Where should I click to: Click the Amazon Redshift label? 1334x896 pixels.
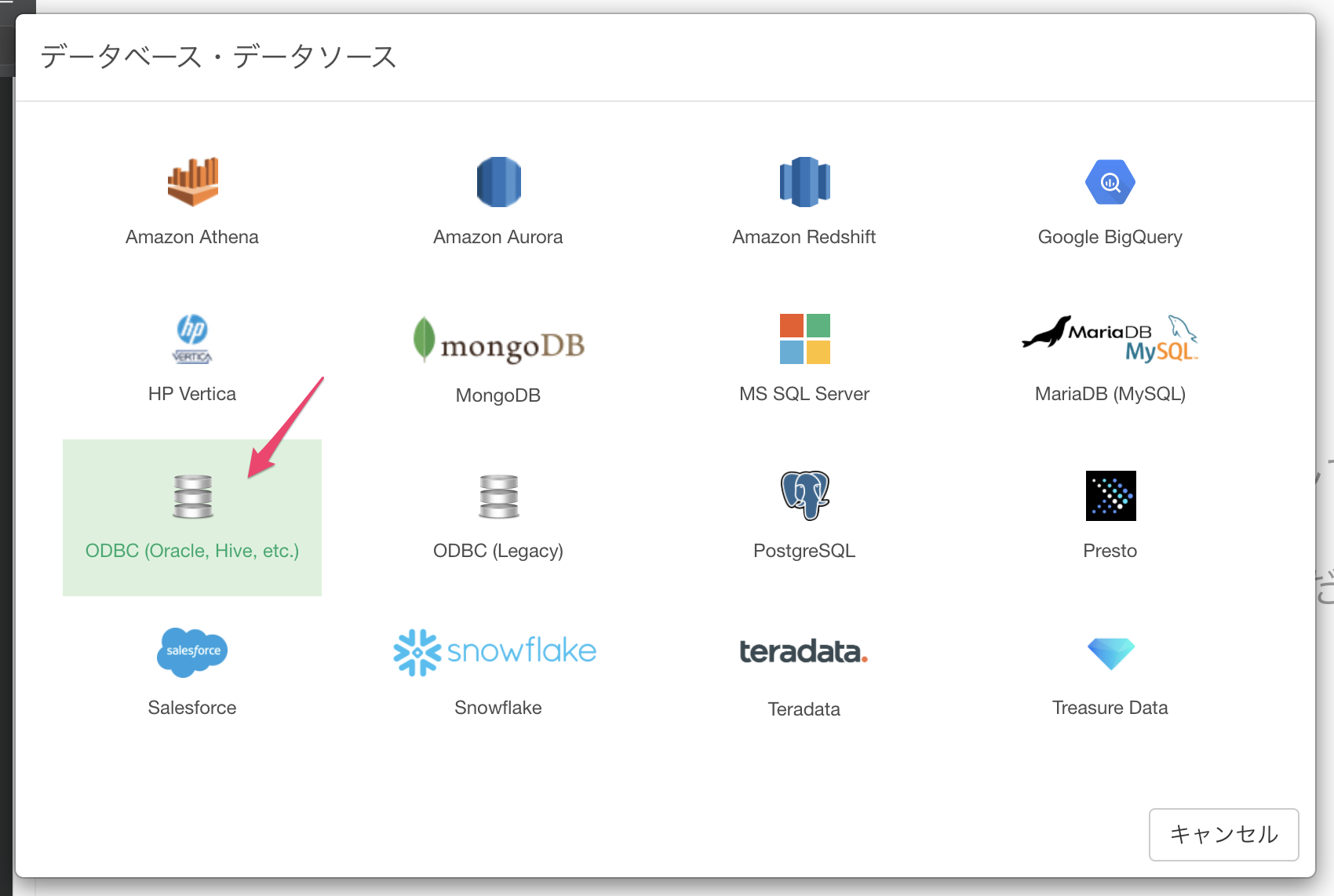point(804,237)
